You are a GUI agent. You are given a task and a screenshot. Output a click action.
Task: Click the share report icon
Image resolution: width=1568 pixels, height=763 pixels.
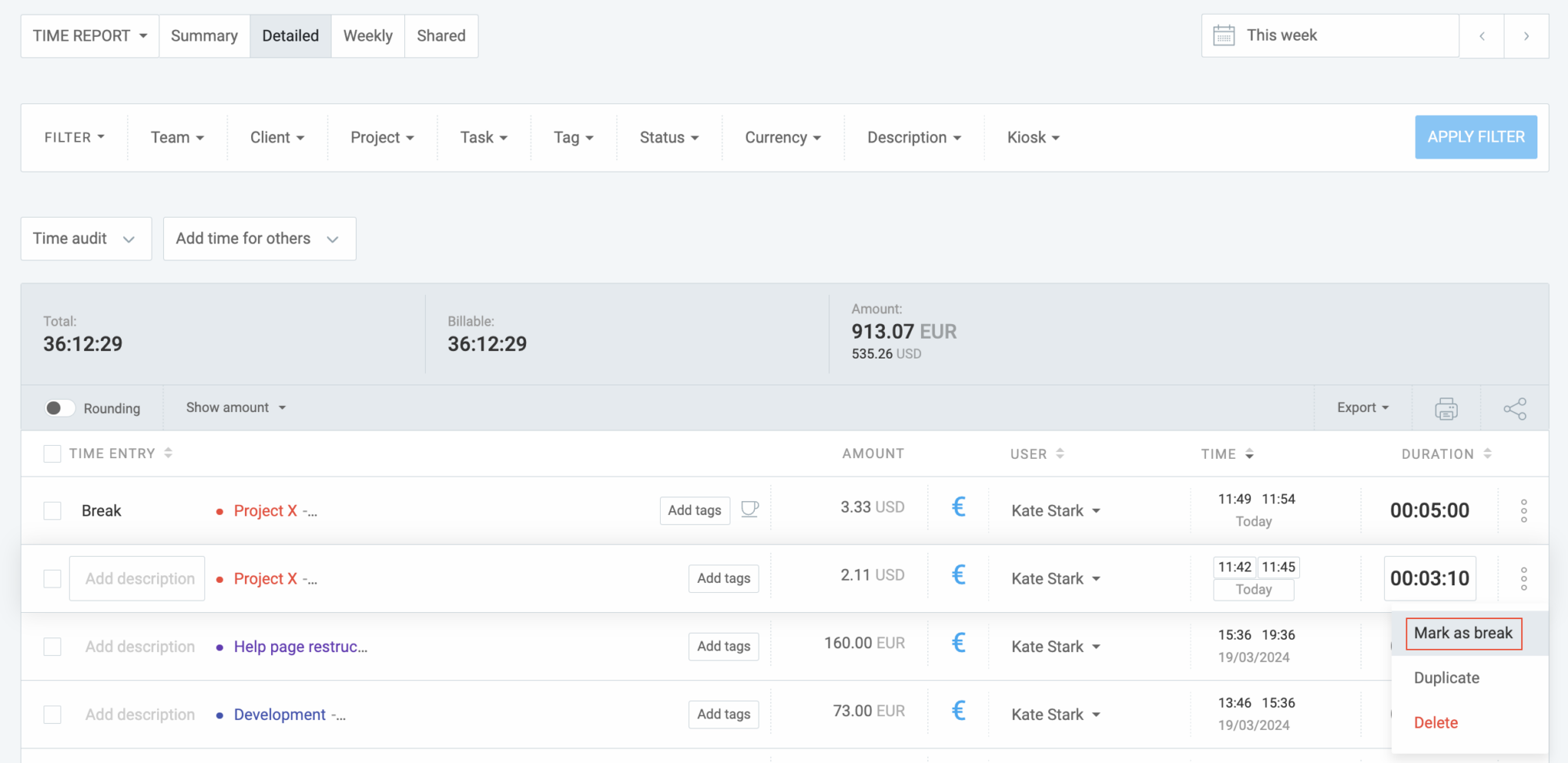coord(1514,408)
